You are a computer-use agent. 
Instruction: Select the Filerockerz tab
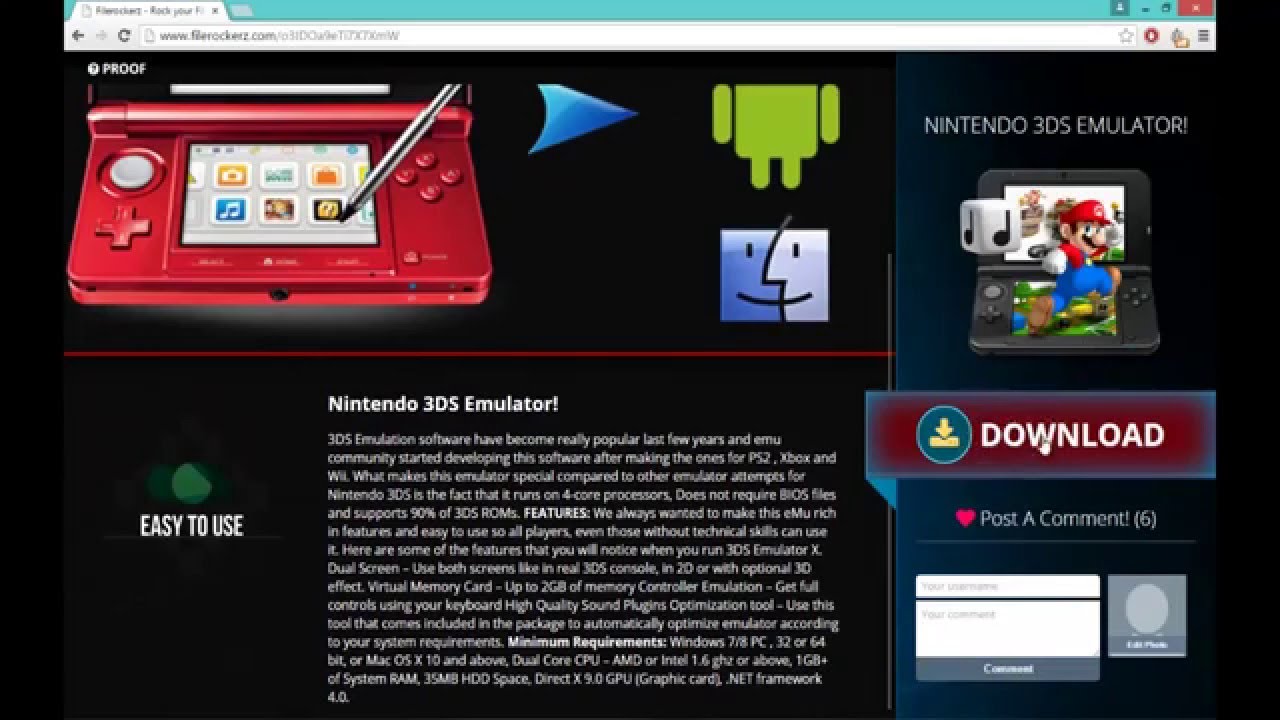click(148, 11)
